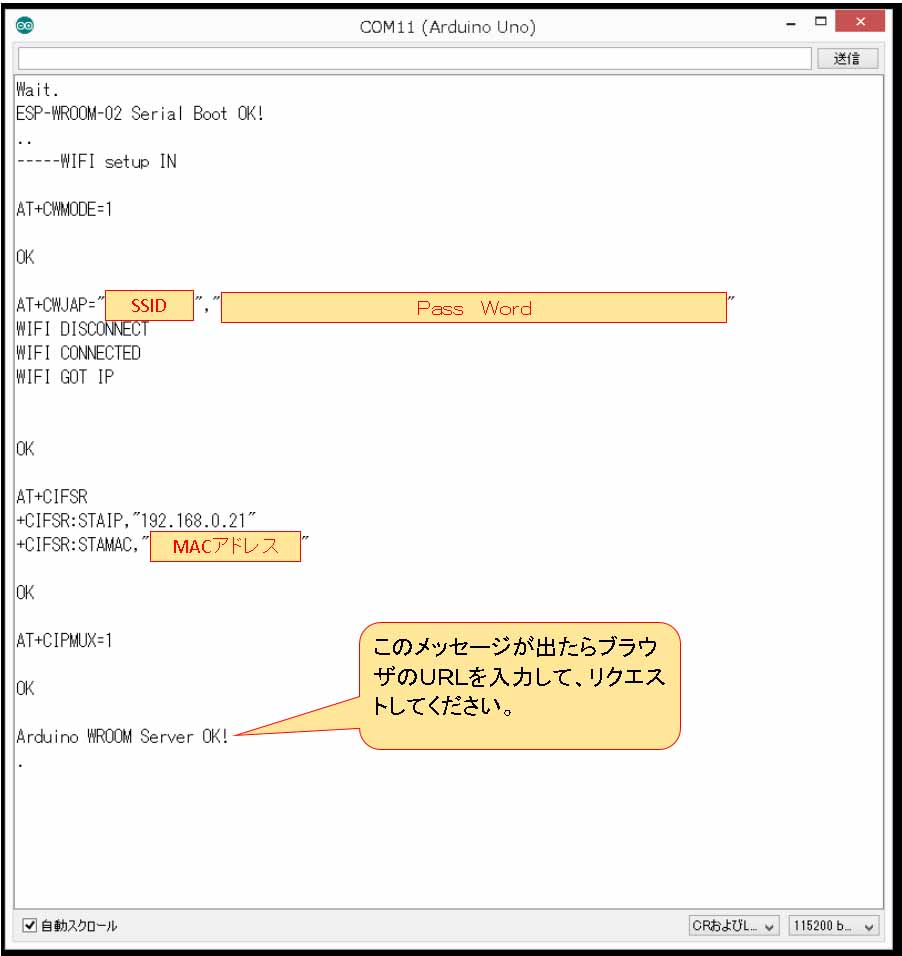Minimize the COM11 serial monitor window

click(x=791, y=23)
